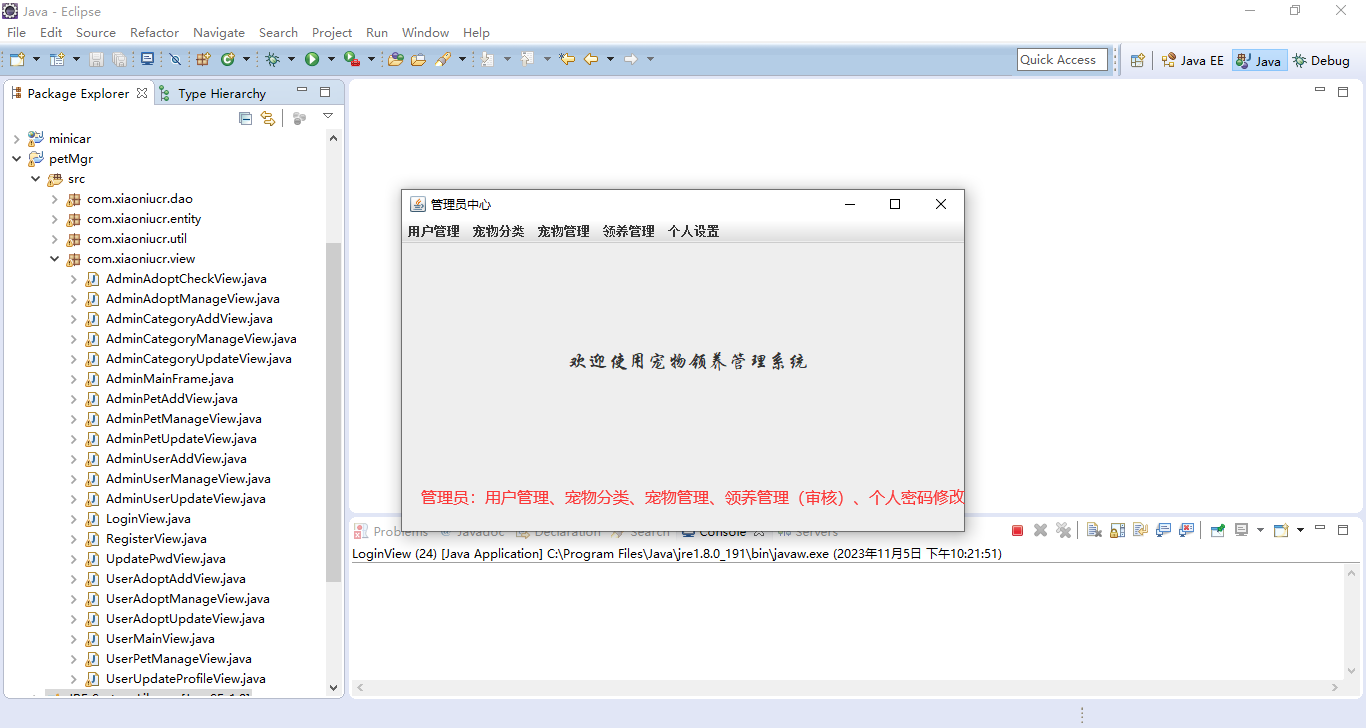Maximize the Console panel
Screen dimensions: 1366x728
pyautogui.click(x=1343, y=530)
